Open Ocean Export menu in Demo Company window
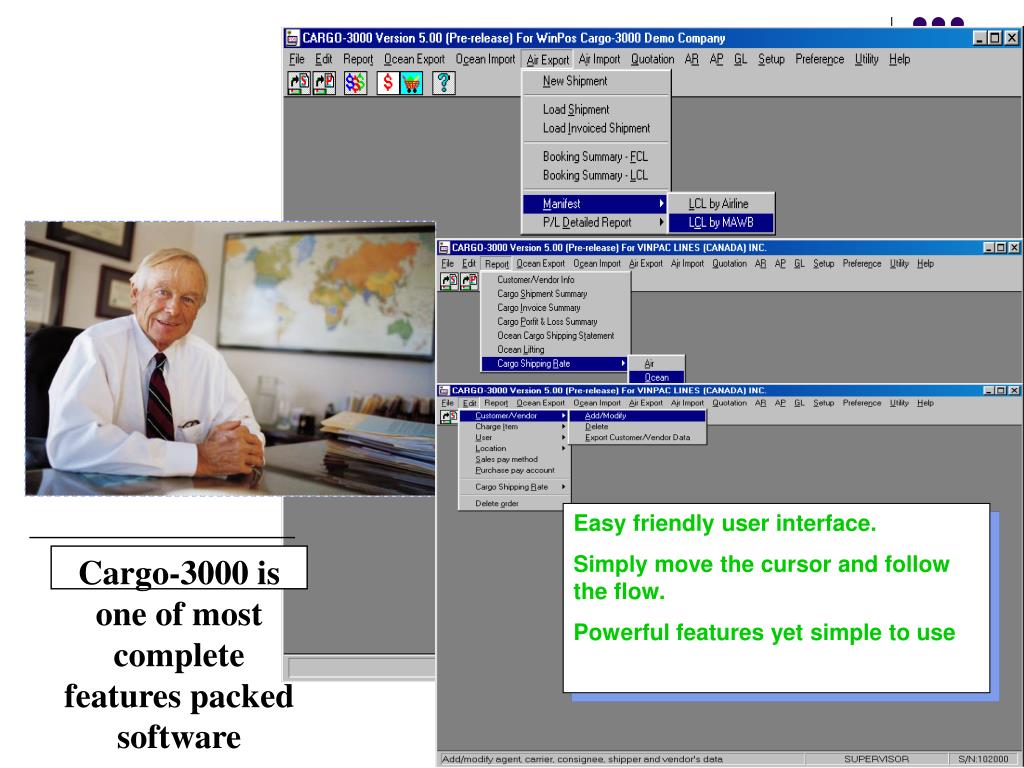 click(x=414, y=59)
